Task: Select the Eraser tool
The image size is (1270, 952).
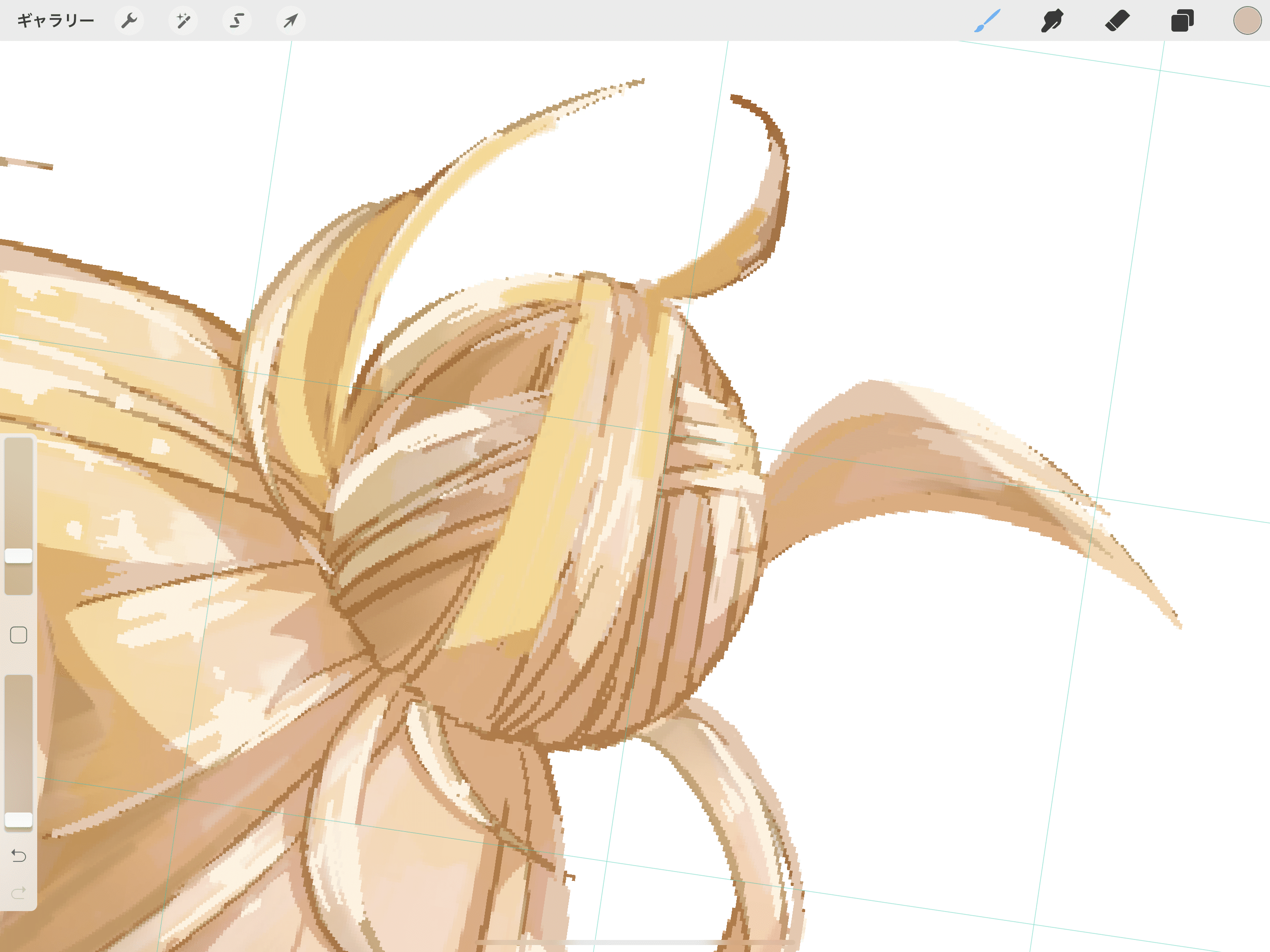Action: pyautogui.click(x=1117, y=20)
